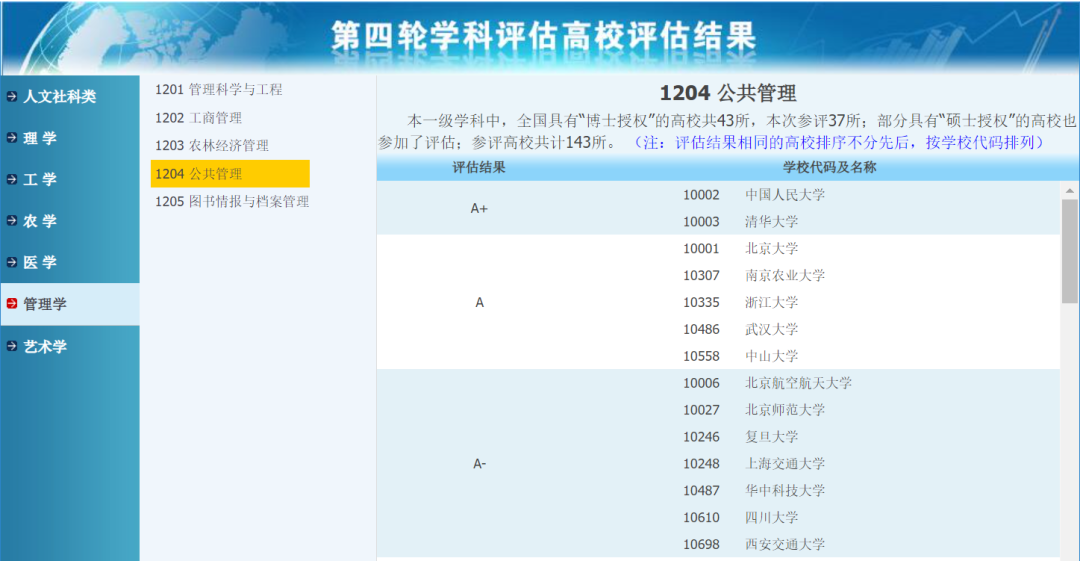Click school code 10335
The image size is (1080, 561).
(x=701, y=303)
